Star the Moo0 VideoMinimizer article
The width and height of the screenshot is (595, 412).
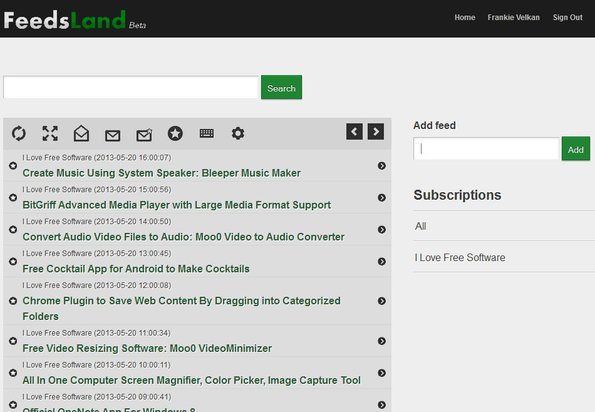pyautogui.click(x=13, y=341)
